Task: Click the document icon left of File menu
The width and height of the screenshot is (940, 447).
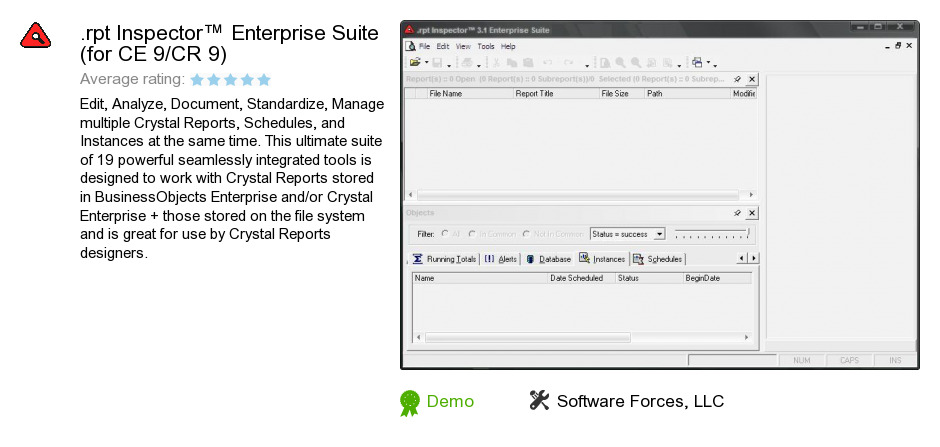Action: tap(411, 46)
